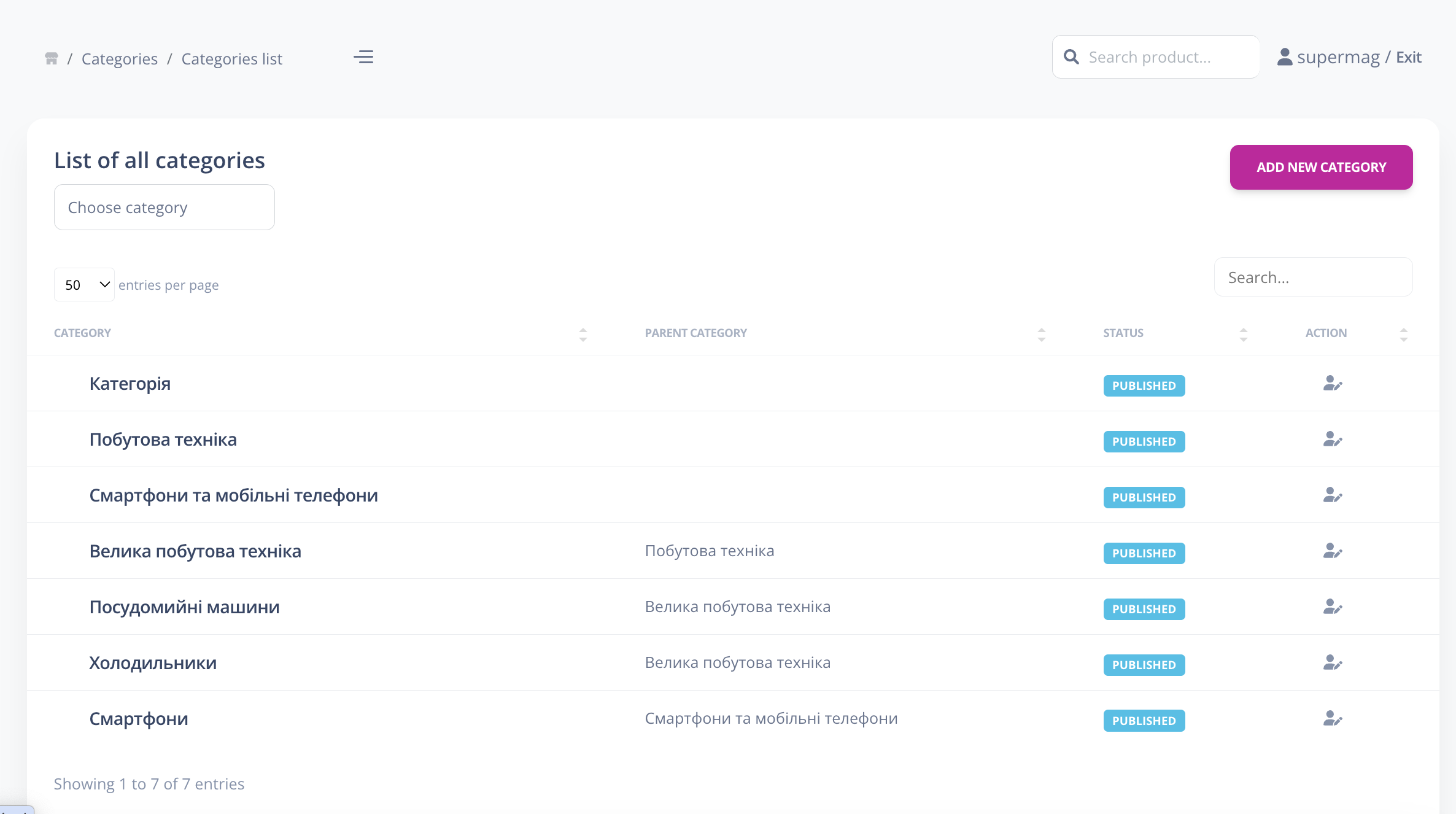This screenshot has width=1456, height=814.
Task: Go to Categories breadcrumb link
Action: point(120,59)
